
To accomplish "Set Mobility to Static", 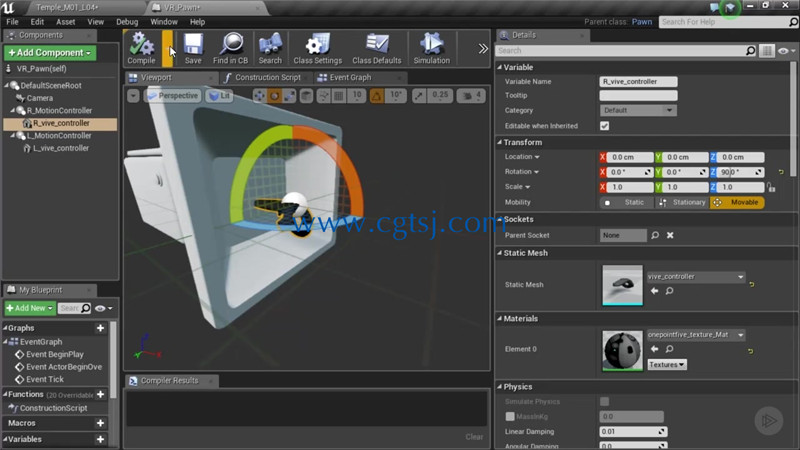I will 627,203.
